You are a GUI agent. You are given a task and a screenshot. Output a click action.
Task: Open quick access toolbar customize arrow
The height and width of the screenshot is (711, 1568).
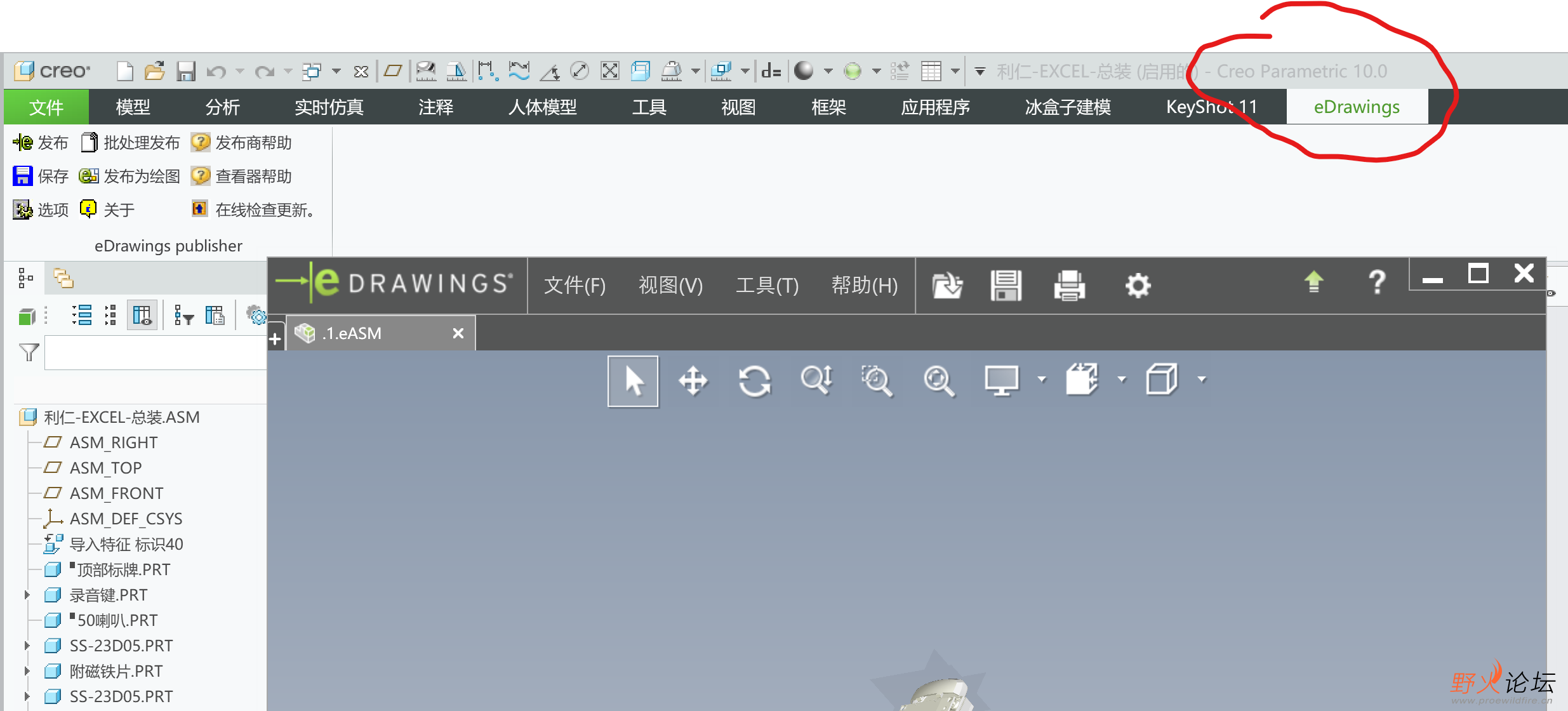point(980,71)
